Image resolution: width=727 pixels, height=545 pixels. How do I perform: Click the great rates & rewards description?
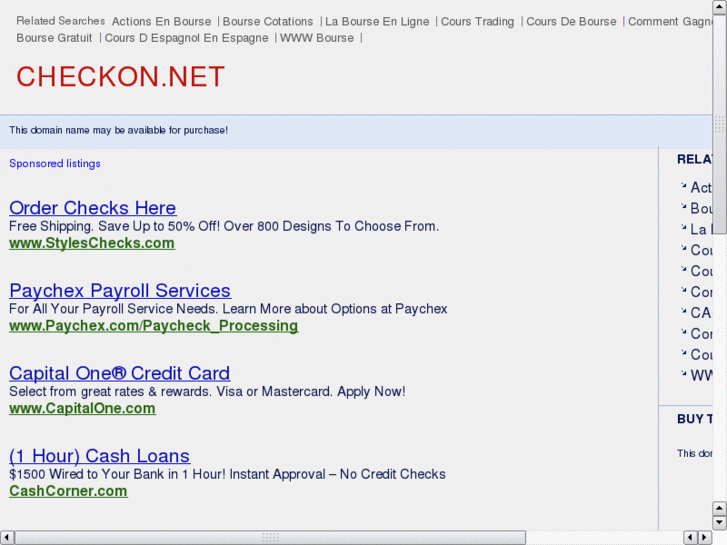(207, 391)
